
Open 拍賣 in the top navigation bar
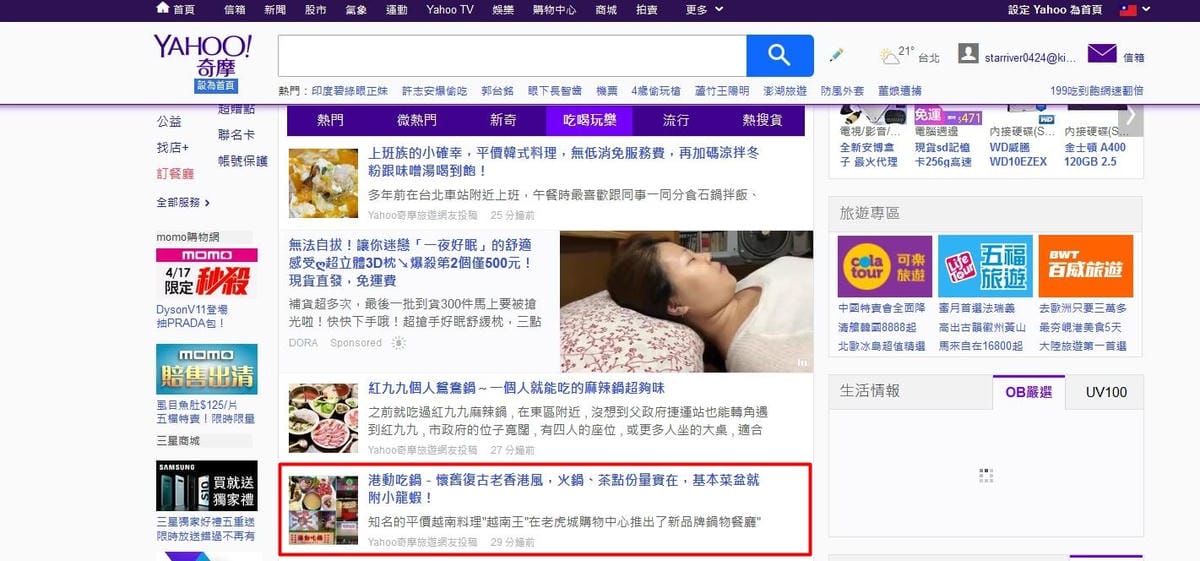coord(647,10)
